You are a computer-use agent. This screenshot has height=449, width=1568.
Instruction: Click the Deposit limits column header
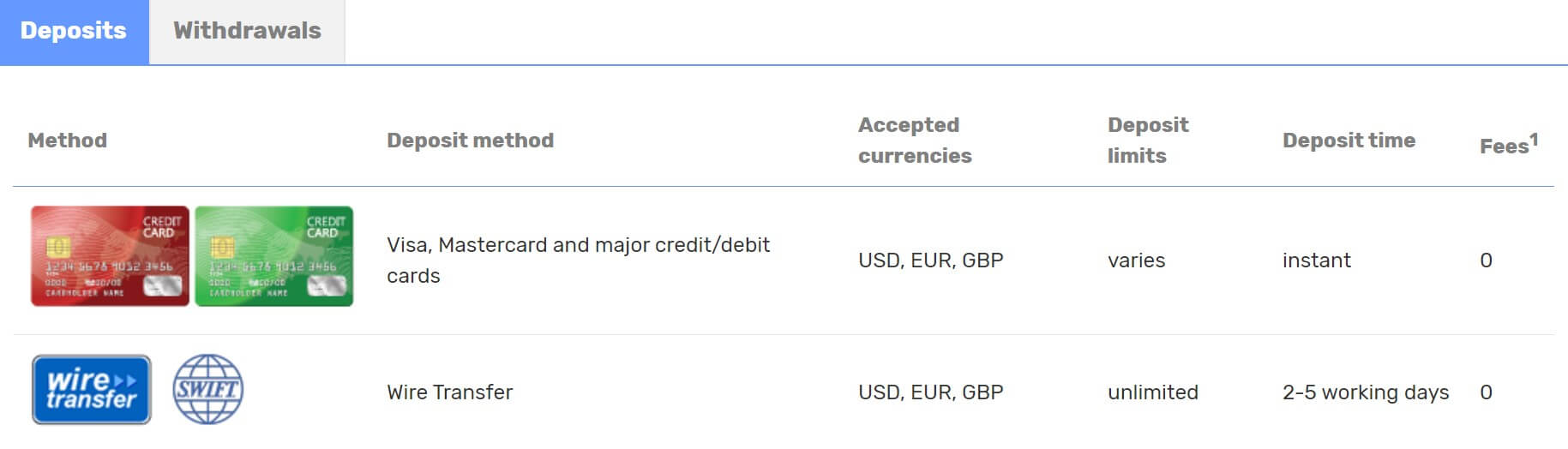click(1148, 141)
